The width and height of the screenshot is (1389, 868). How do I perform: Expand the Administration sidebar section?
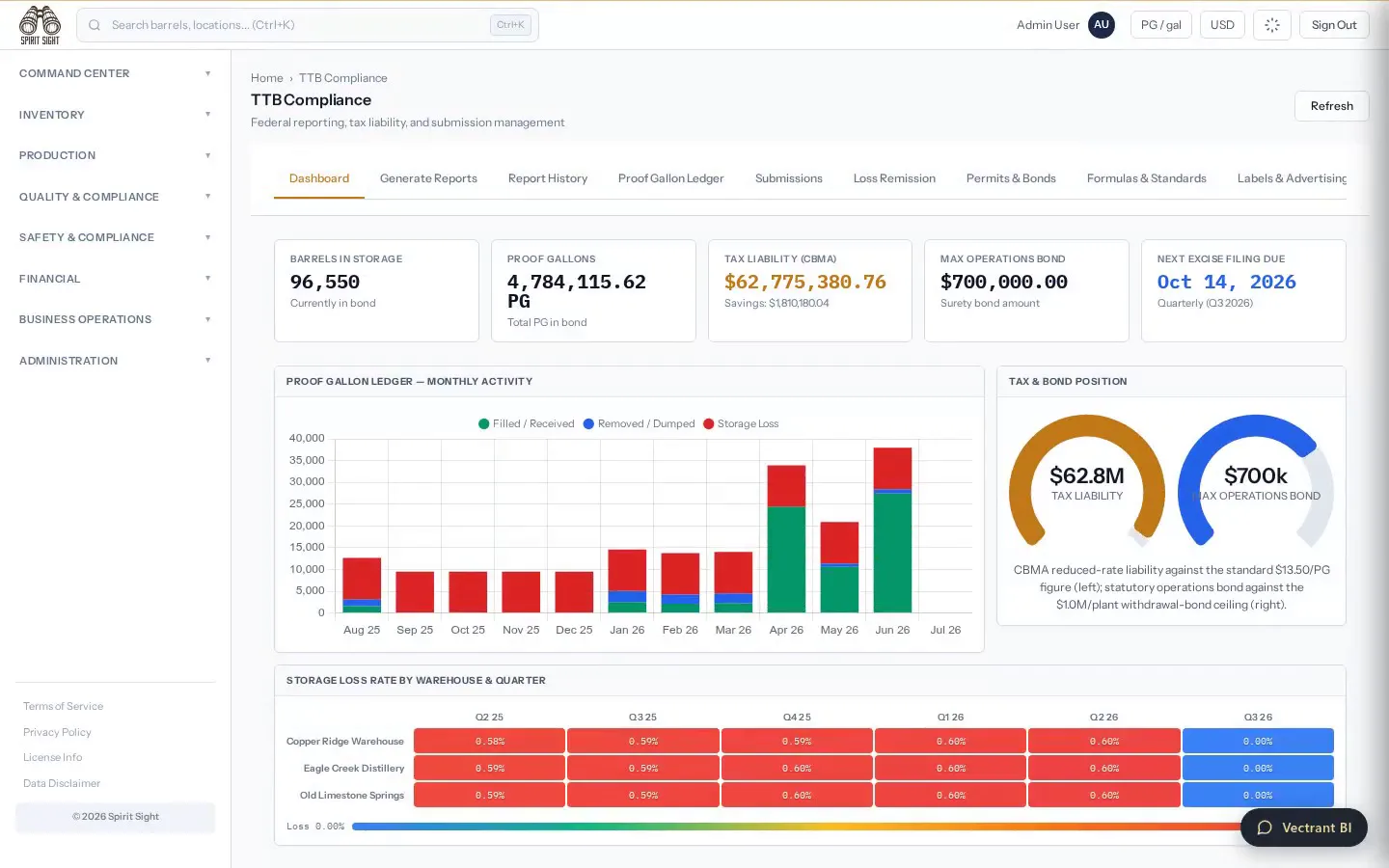tap(115, 361)
